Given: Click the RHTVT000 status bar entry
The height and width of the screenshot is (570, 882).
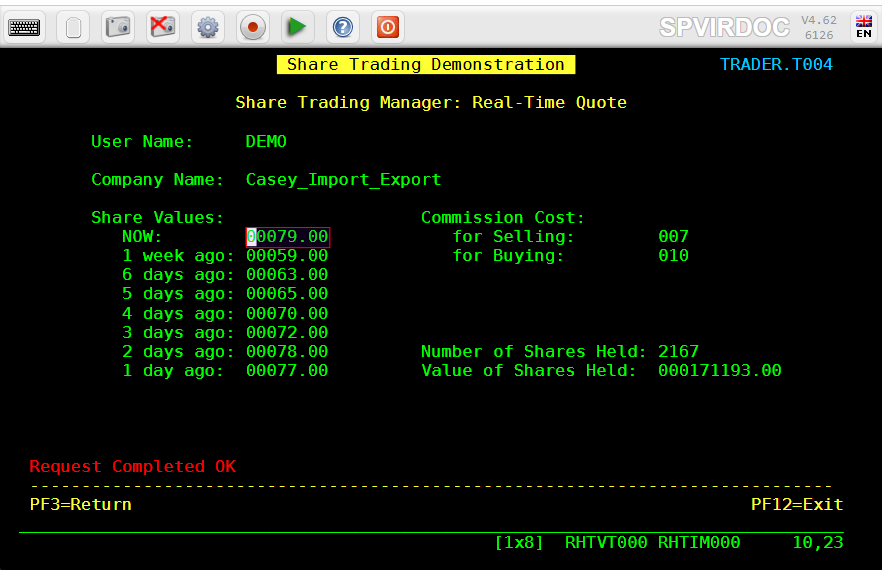Looking at the screenshot, I should (606, 542).
